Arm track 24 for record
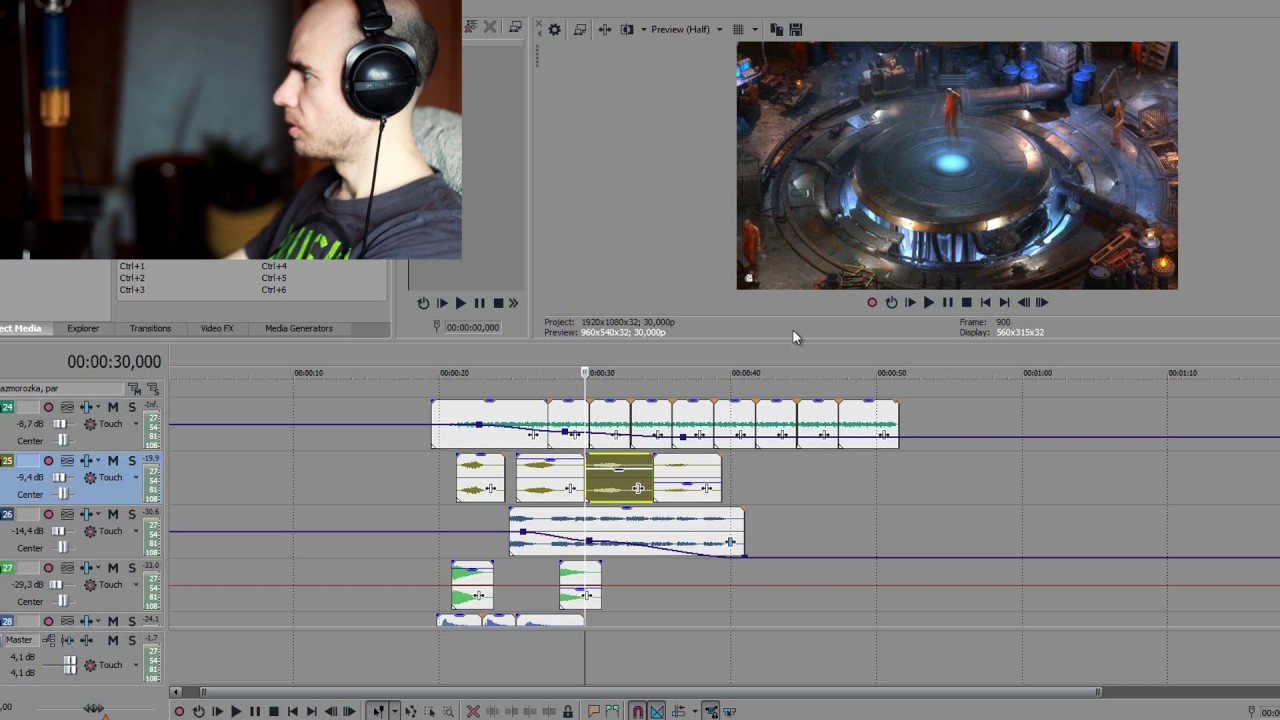1280x720 pixels. coord(48,407)
